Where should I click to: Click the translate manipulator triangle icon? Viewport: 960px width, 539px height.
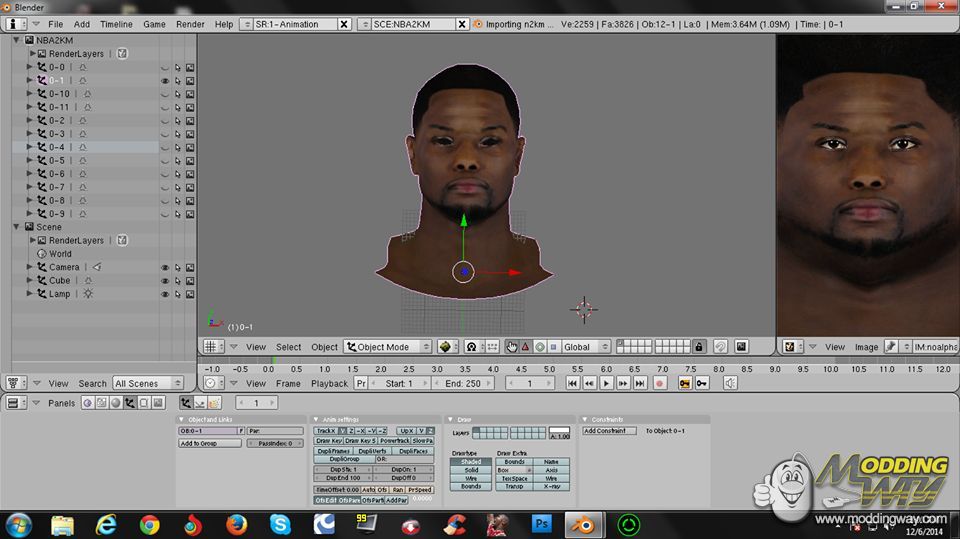pyautogui.click(x=526, y=347)
